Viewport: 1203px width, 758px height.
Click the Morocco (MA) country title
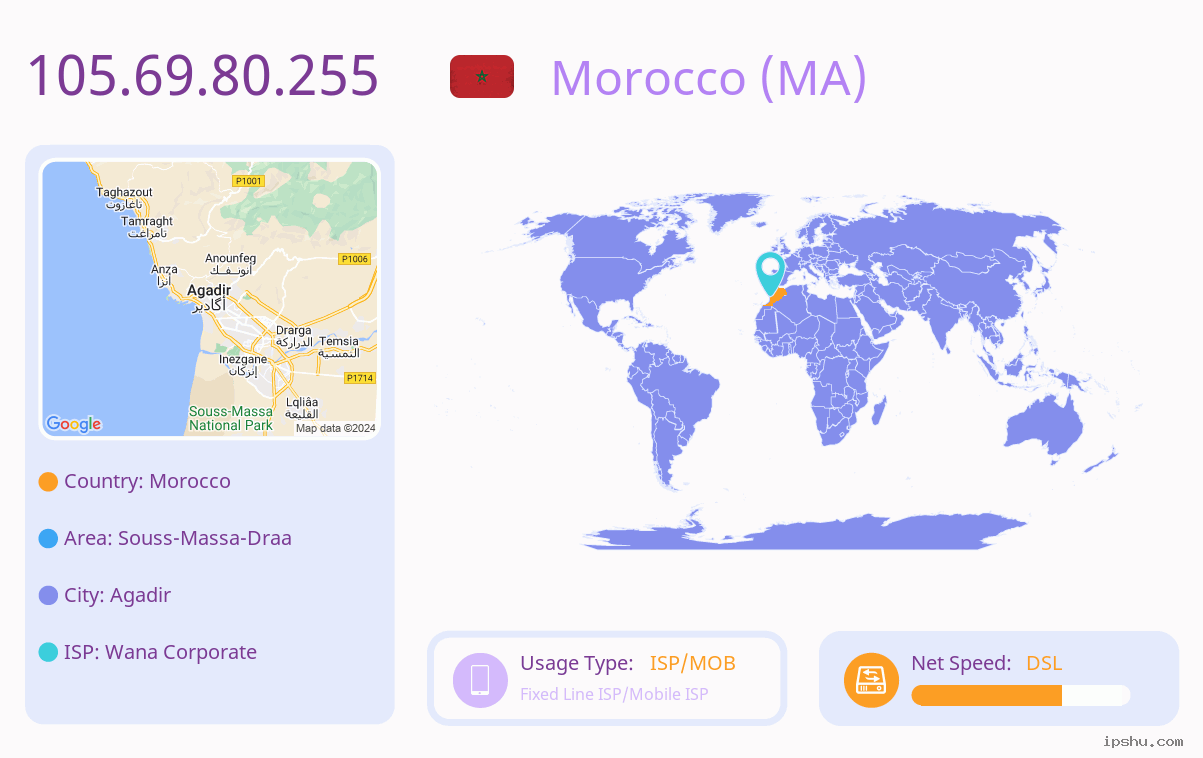[709, 77]
